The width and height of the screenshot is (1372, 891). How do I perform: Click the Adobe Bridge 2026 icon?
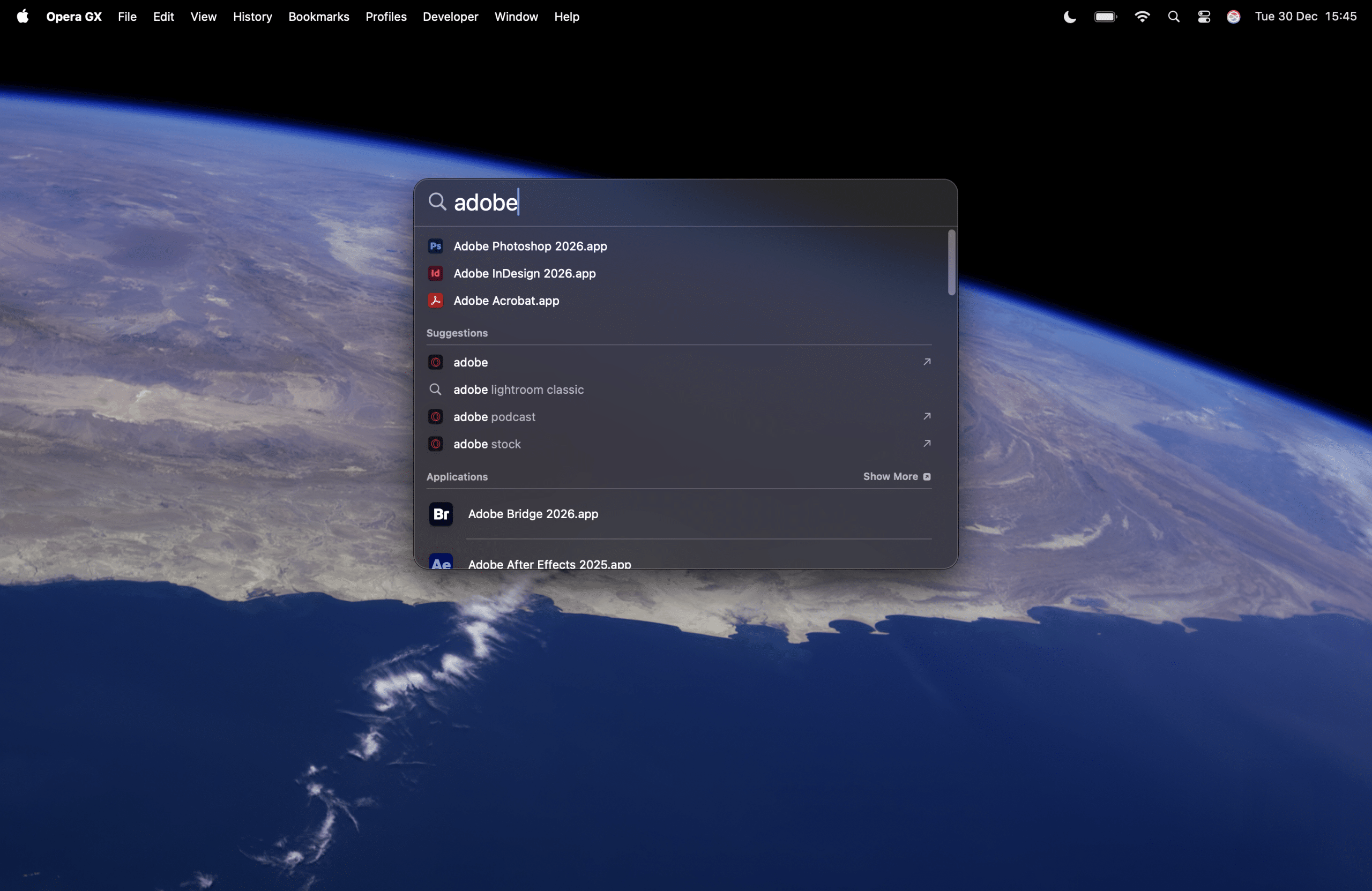(x=441, y=513)
